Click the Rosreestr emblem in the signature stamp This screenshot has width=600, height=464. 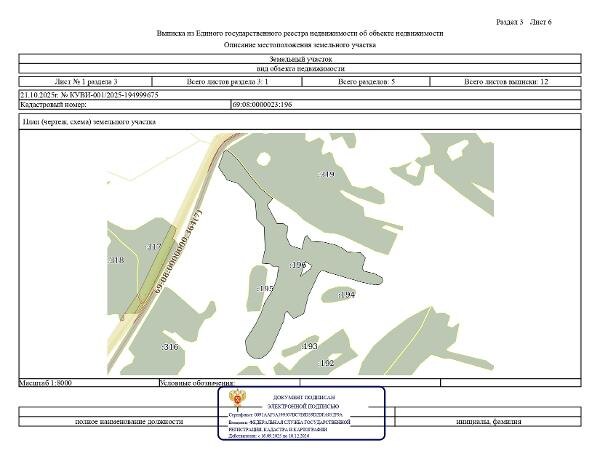pos(237,400)
